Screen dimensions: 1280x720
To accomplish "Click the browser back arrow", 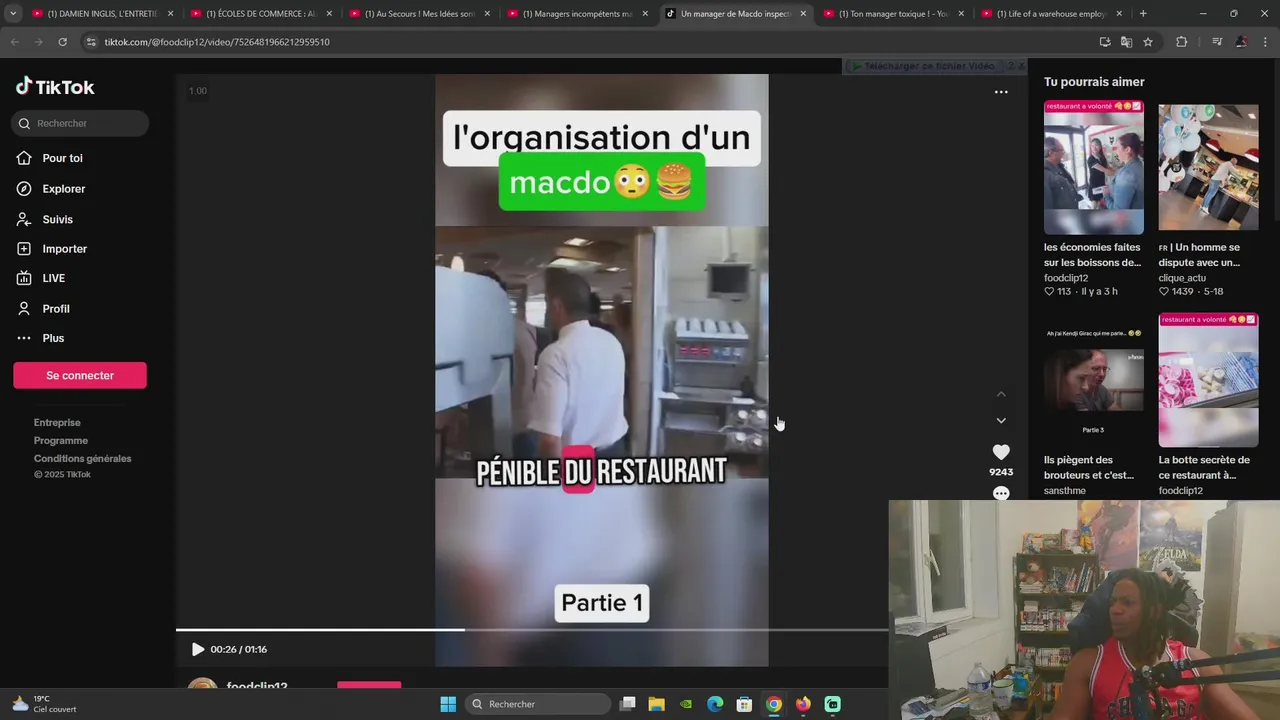I will pyautogui.click(x=14, y=42).
